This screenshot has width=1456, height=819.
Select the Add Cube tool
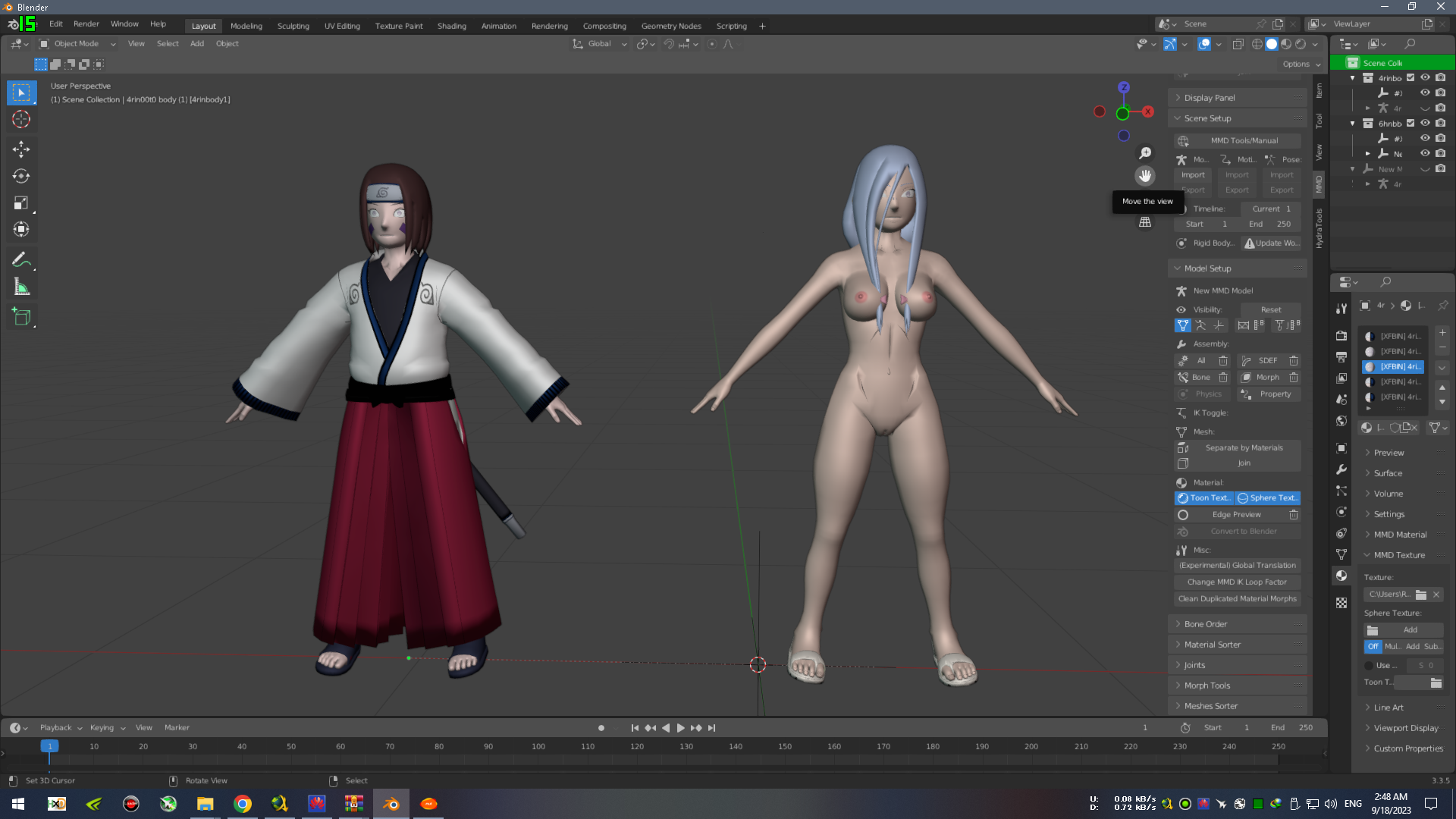[21, 316]
